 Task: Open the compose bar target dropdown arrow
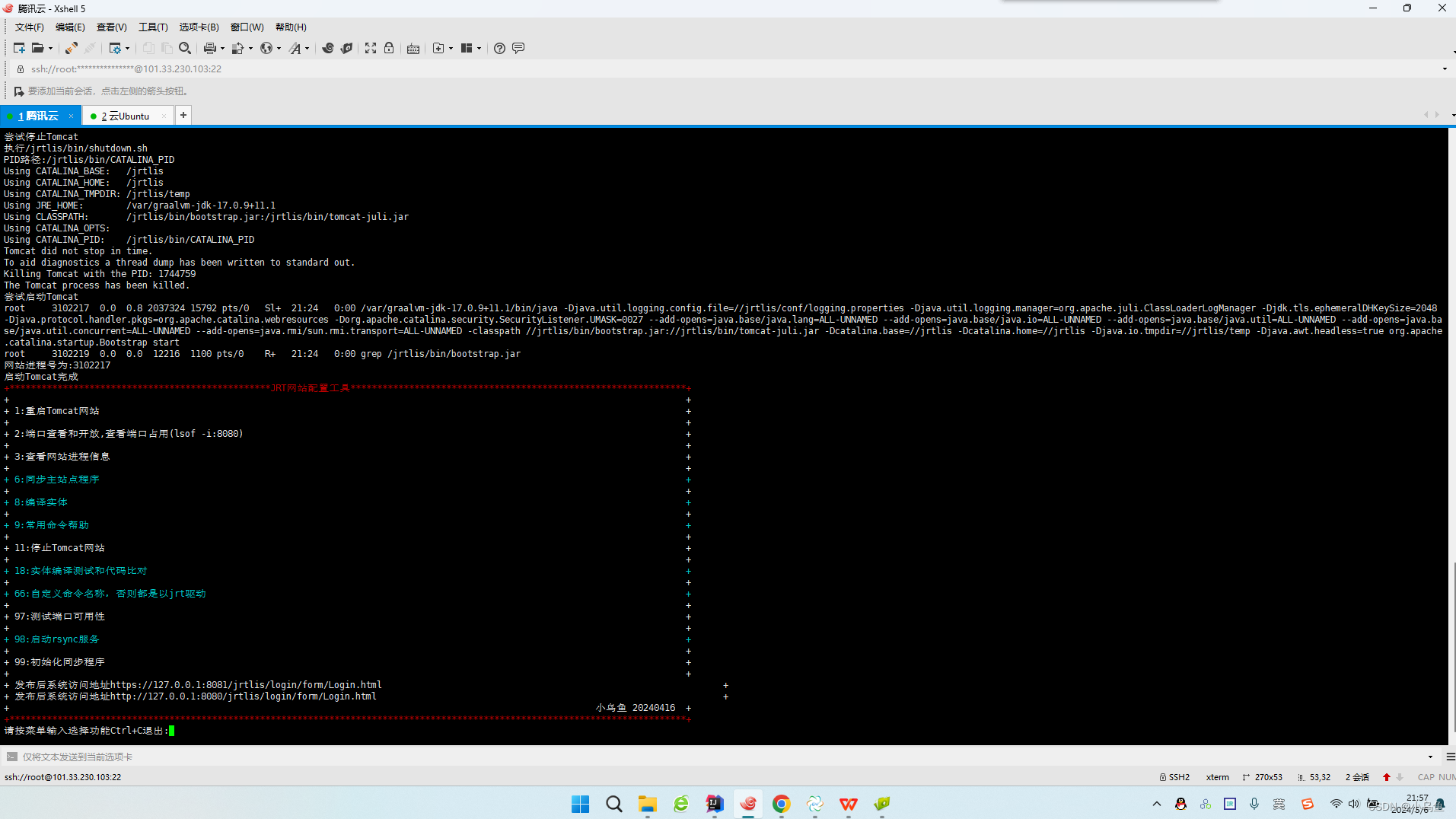(1430, 757)
